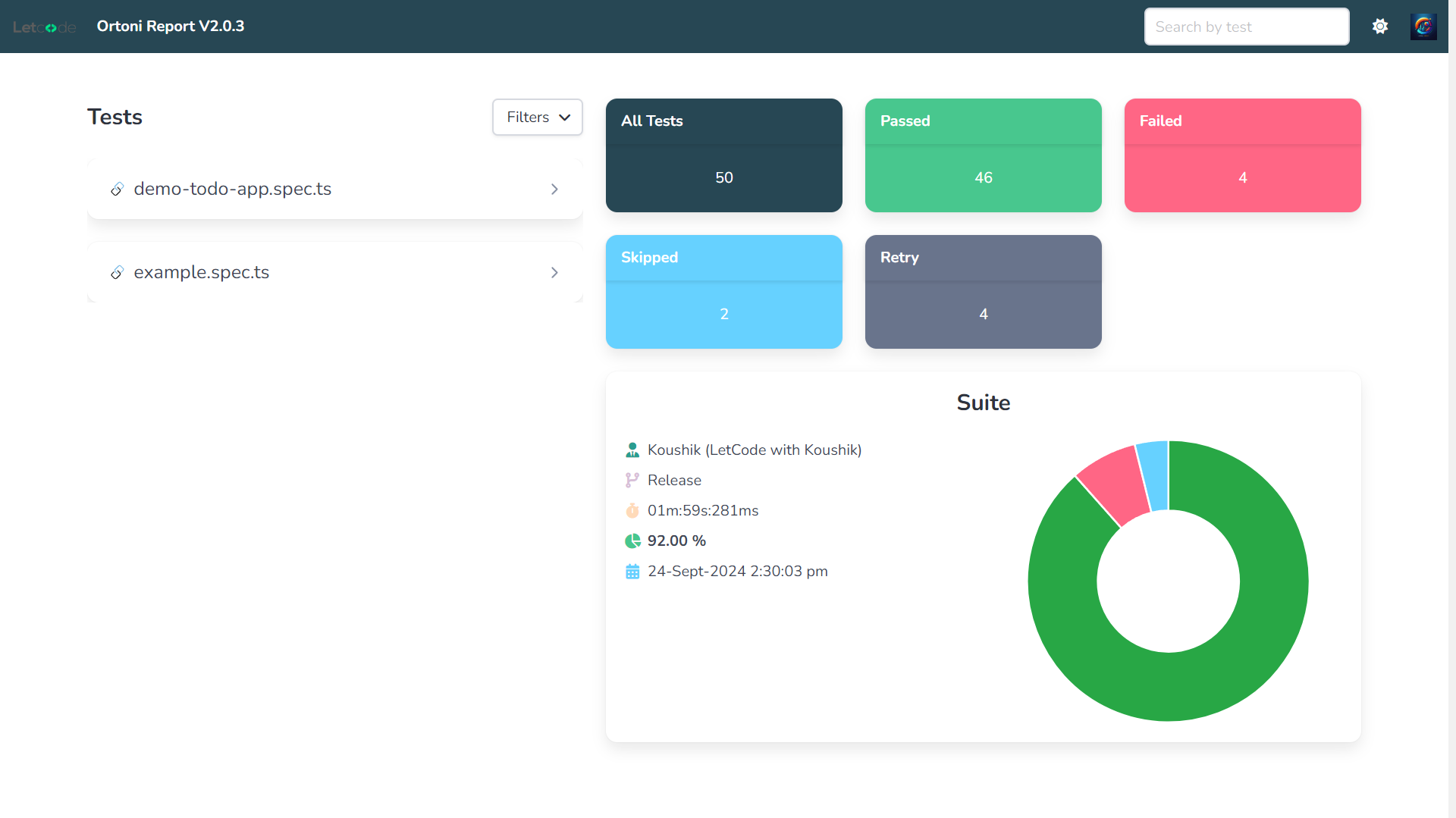Click link icon beside example.spec.ts
Image resolution: width=1456 pixels, height=818 pixels.
coord(117,272)
